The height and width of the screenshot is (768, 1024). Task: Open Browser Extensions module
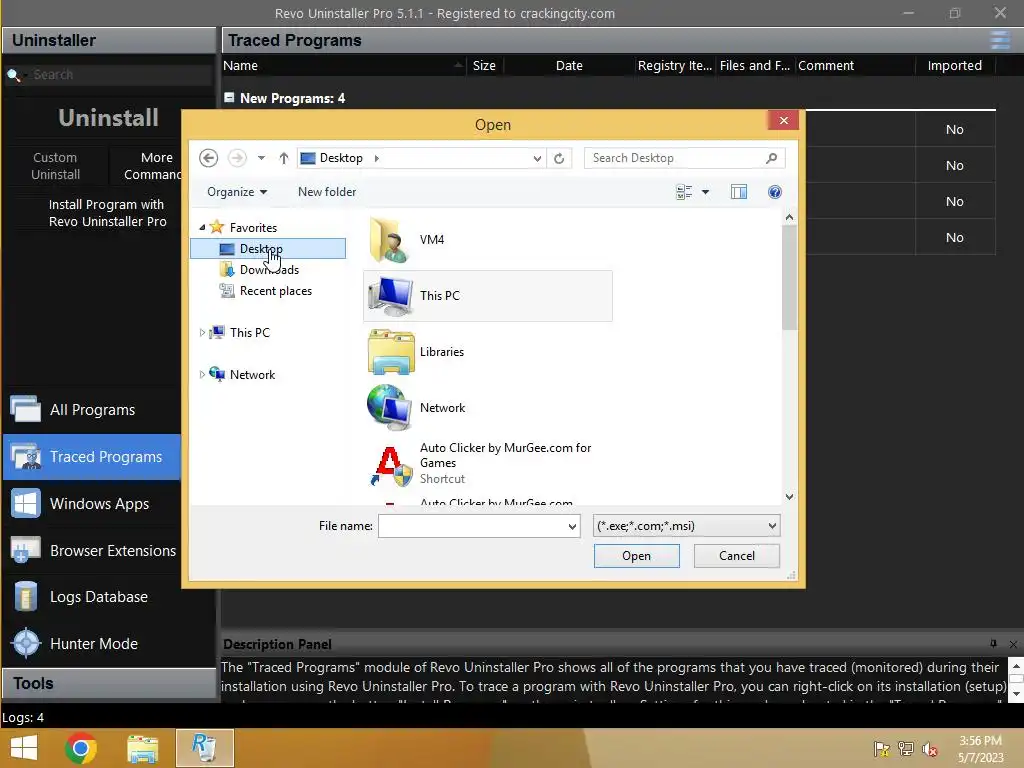pos(92,551)
